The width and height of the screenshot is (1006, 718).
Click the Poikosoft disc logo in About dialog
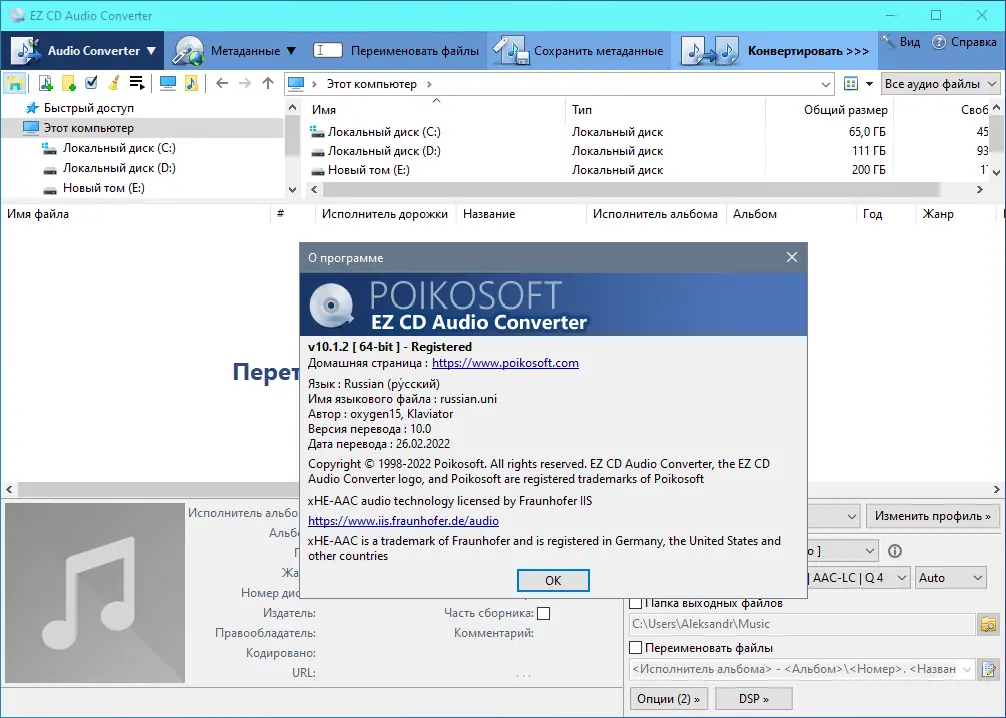(331, 305)
